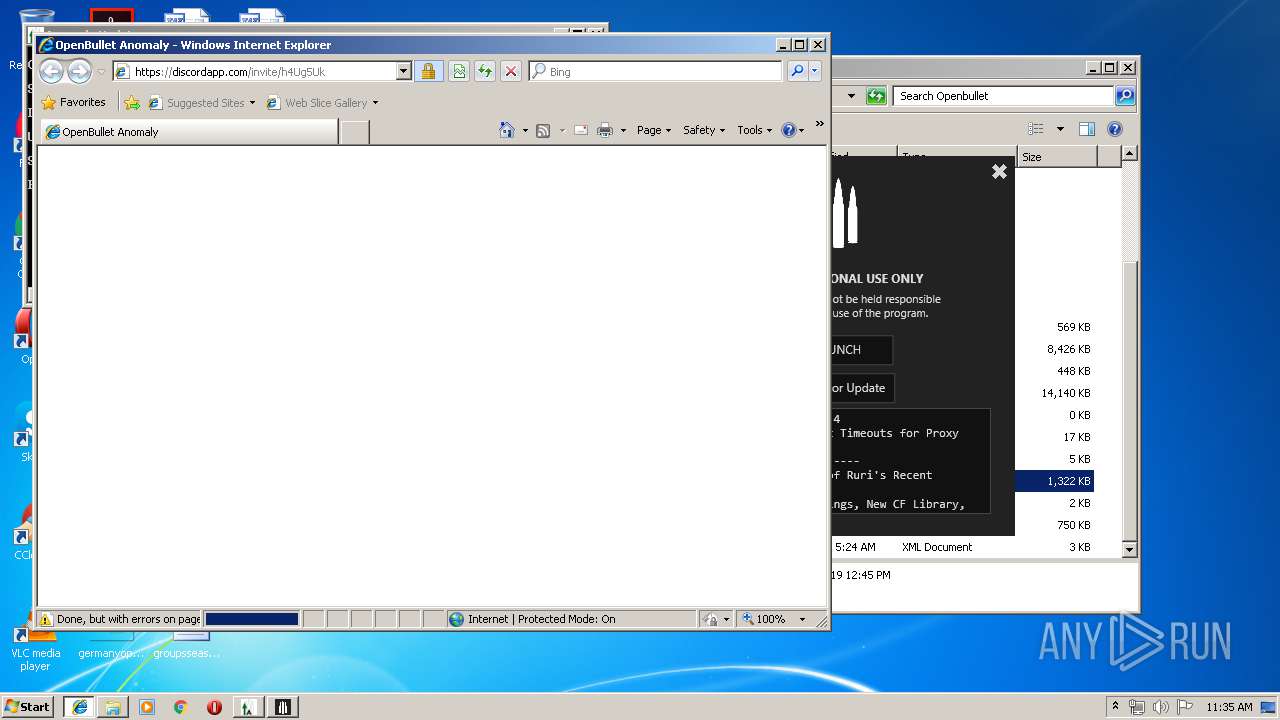Image resolution: width=1280 pixels, height=720 pixels.
Task: Click the Explorer scrollbar down arrow
Action: tap(1129, 549)
